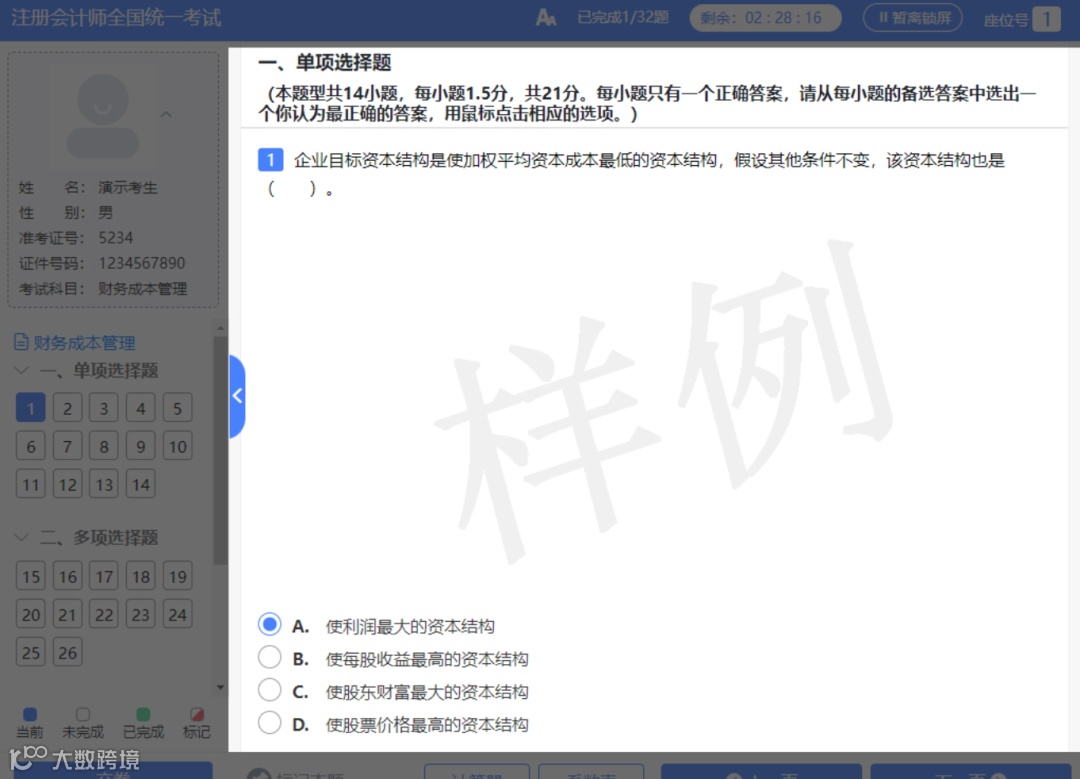Screen dimensions: 1080x779
Task: Collapse the candidate info chevron beside avatar
Action: tap(166, 114)
